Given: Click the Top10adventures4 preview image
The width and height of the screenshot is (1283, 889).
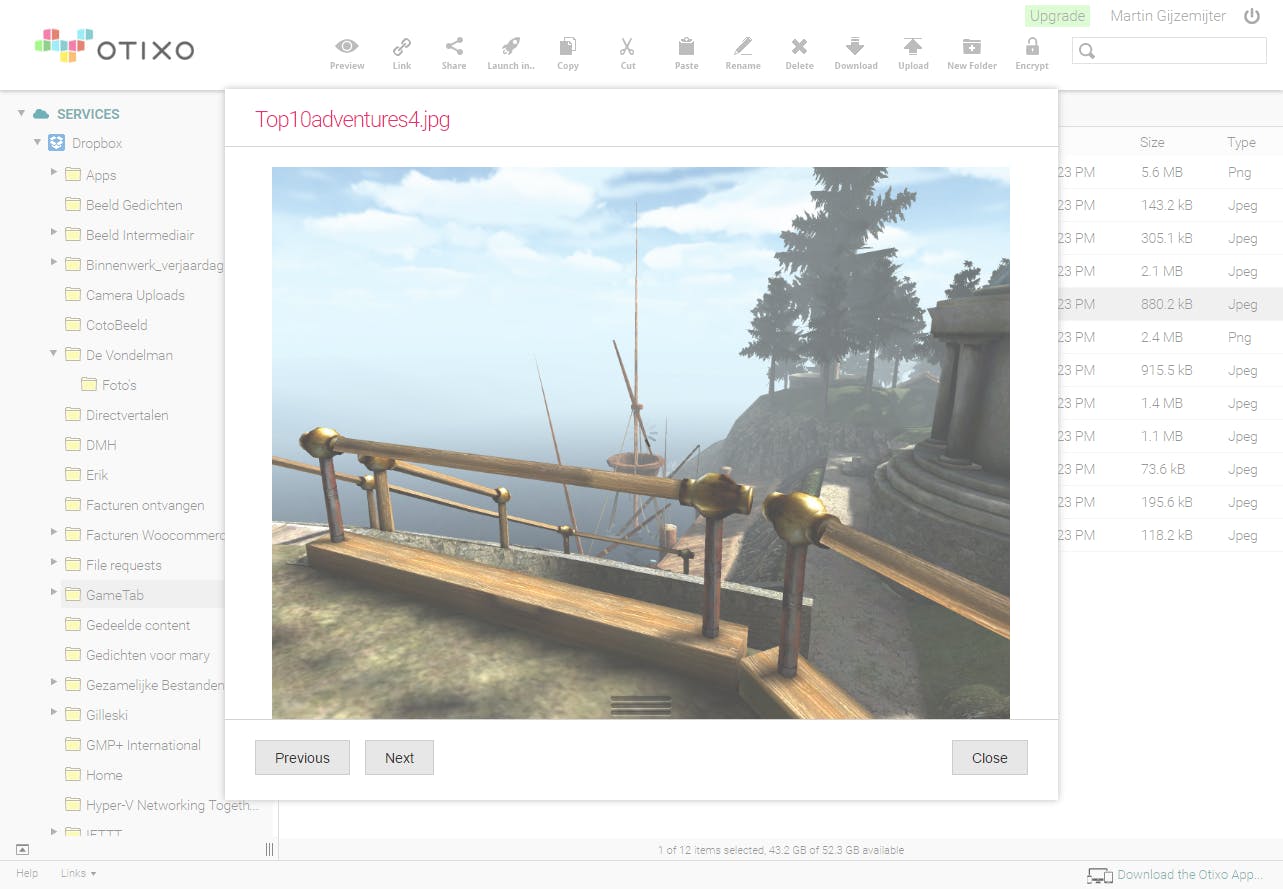Looking at the screenshot, I should (x=641, y=443).
